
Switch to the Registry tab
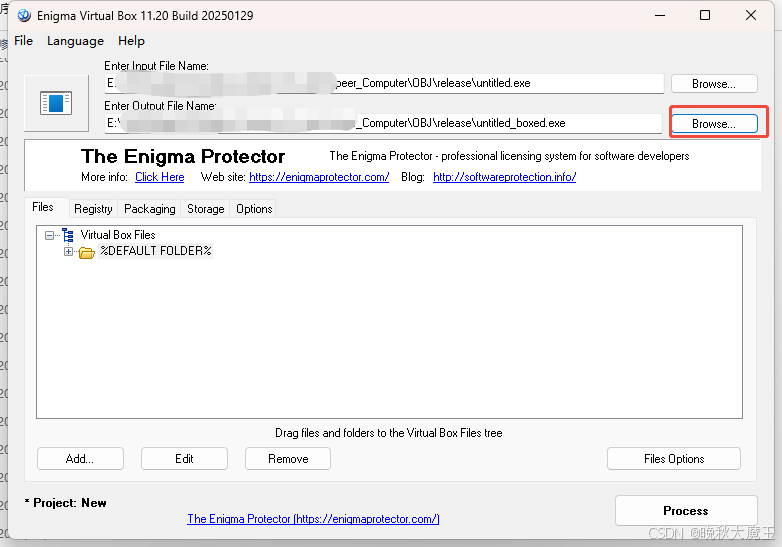[x=93, y=209]
